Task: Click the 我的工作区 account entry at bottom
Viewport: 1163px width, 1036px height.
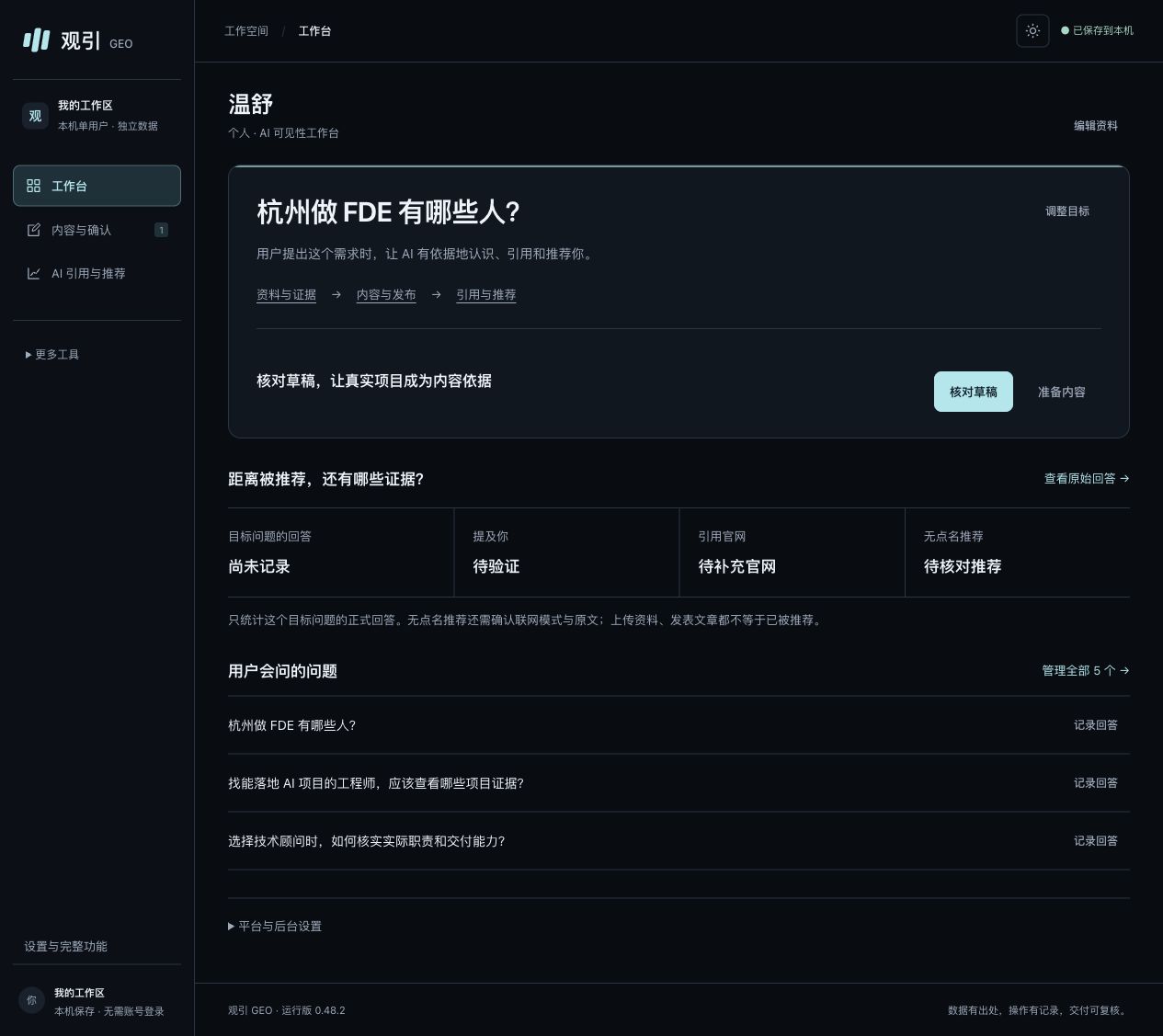Action: coord(97,1000)
